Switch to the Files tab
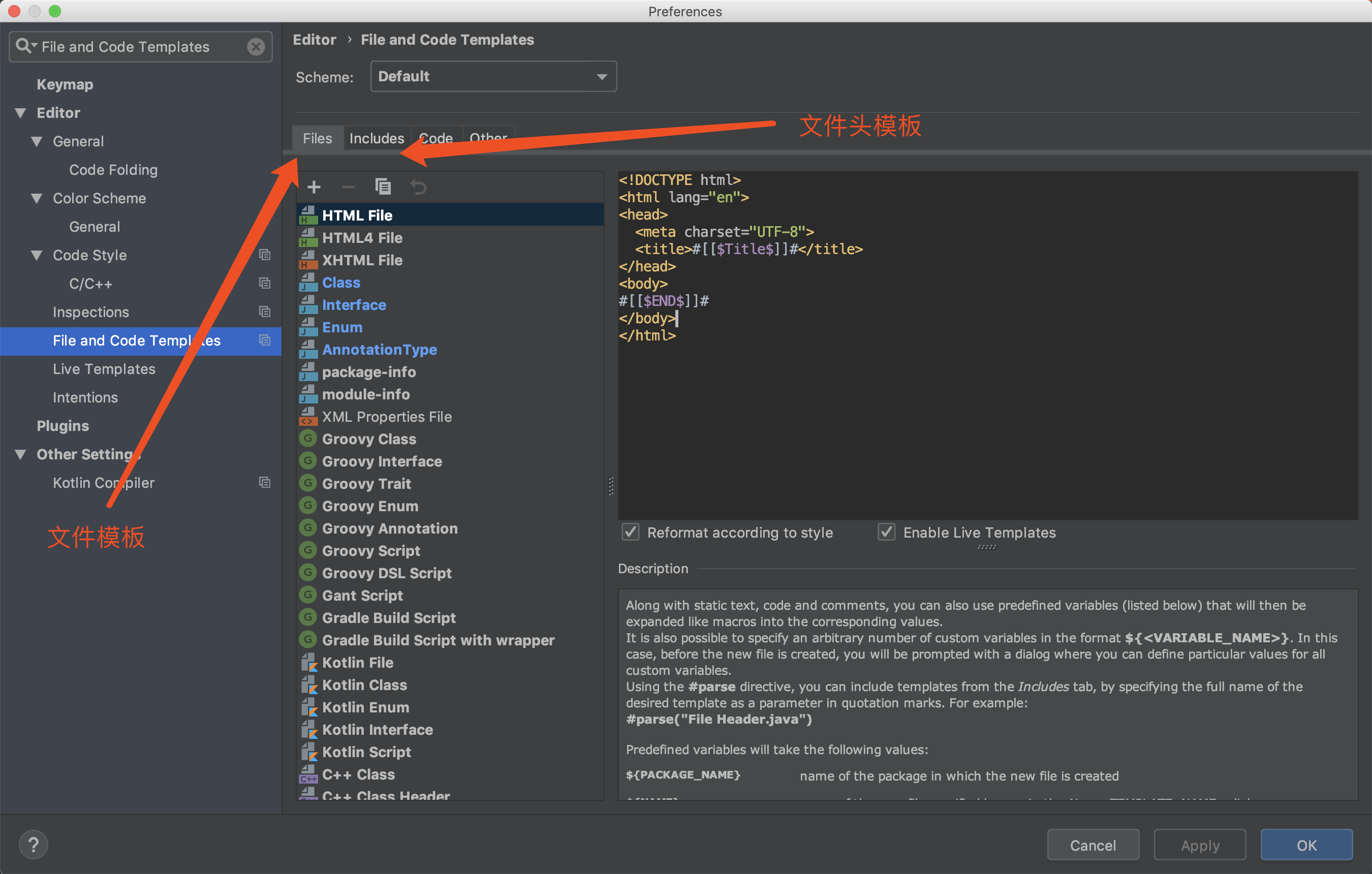 coord(318,138)
